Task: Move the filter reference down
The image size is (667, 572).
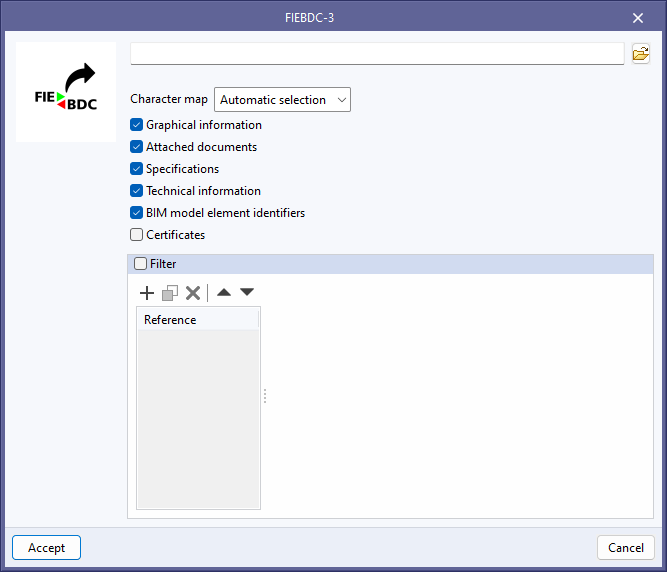Action: [247, 292]
